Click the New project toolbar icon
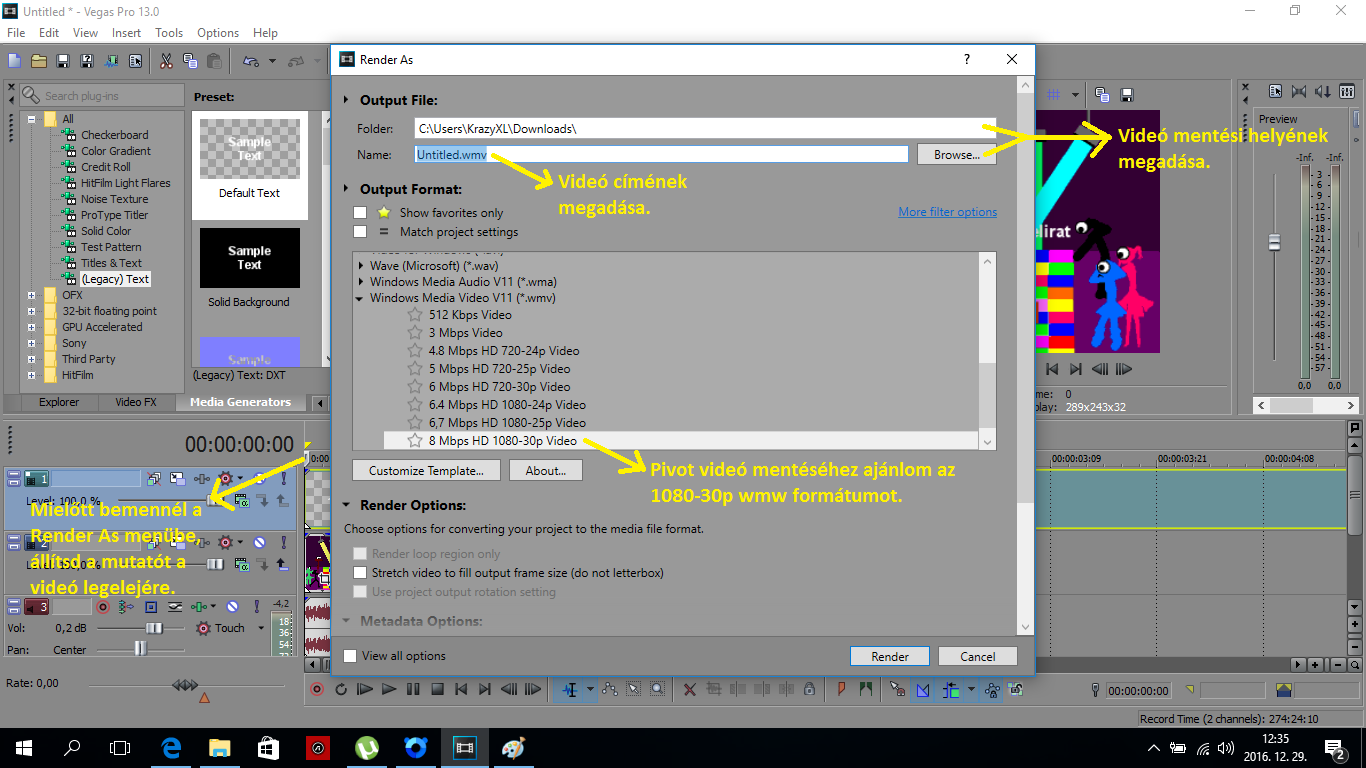This screenshot has height=768, width=1366. (x=14, y=61)
